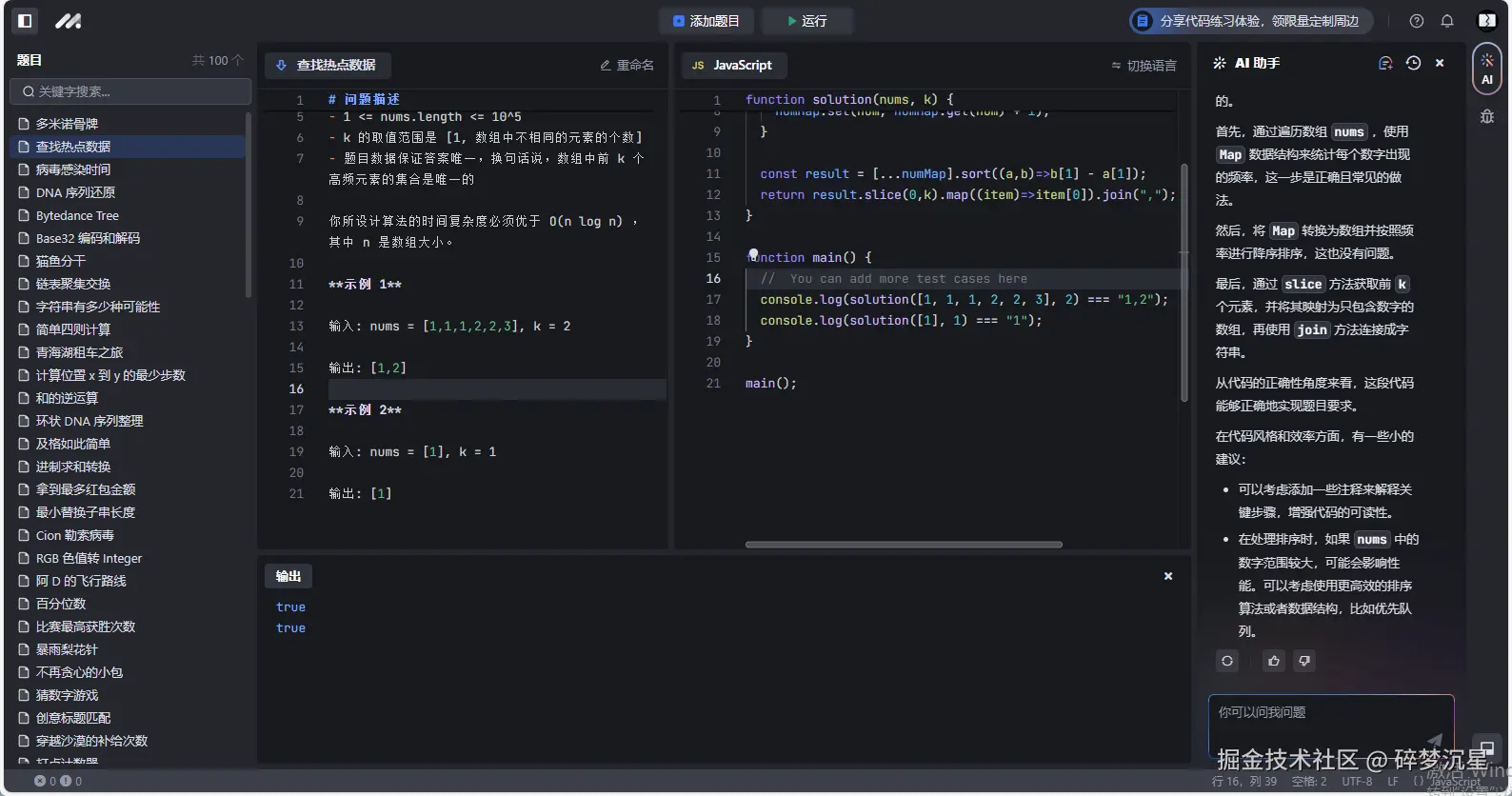Open the 拿到最多红包金额 problem
The height and width of the screenshot is (796, 1512).
tap(128, 489)
